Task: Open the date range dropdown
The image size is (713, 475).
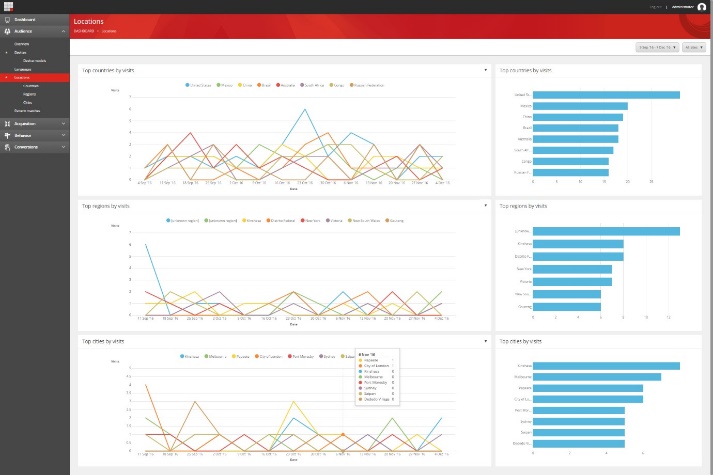Action: pyautogui.click(x=658, y=47)
